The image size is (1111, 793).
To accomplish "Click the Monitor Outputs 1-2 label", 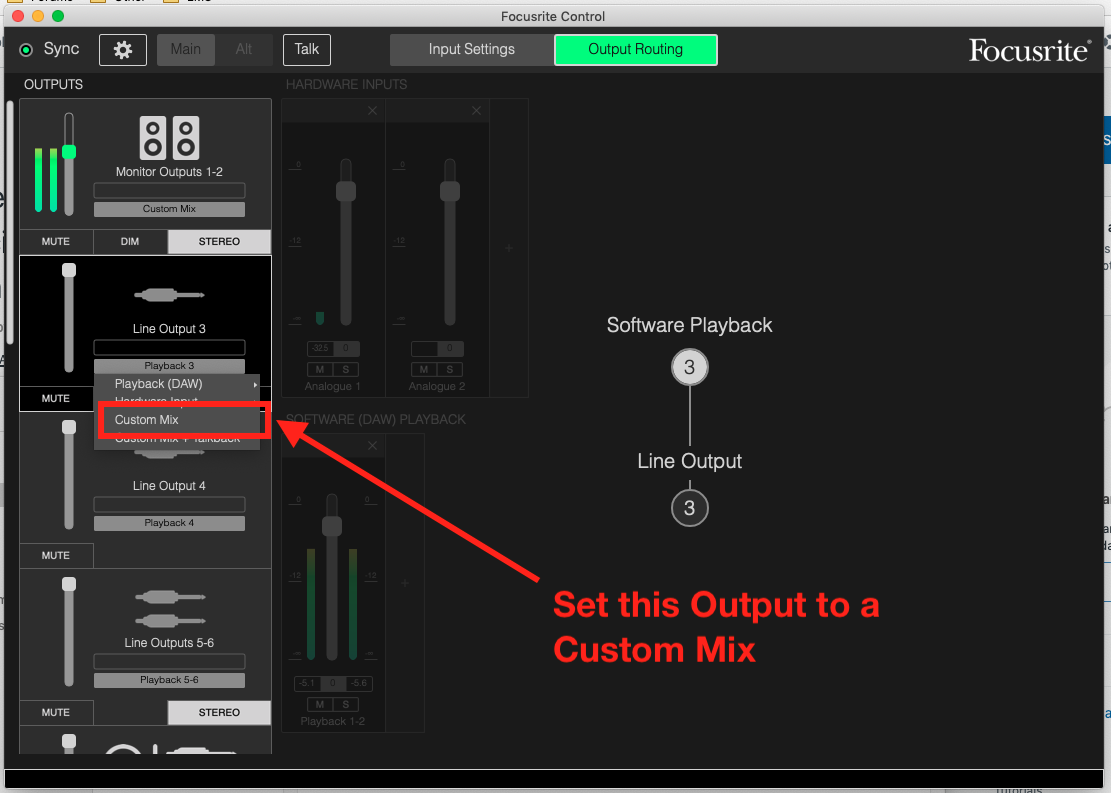I will (x=169, y=172).
